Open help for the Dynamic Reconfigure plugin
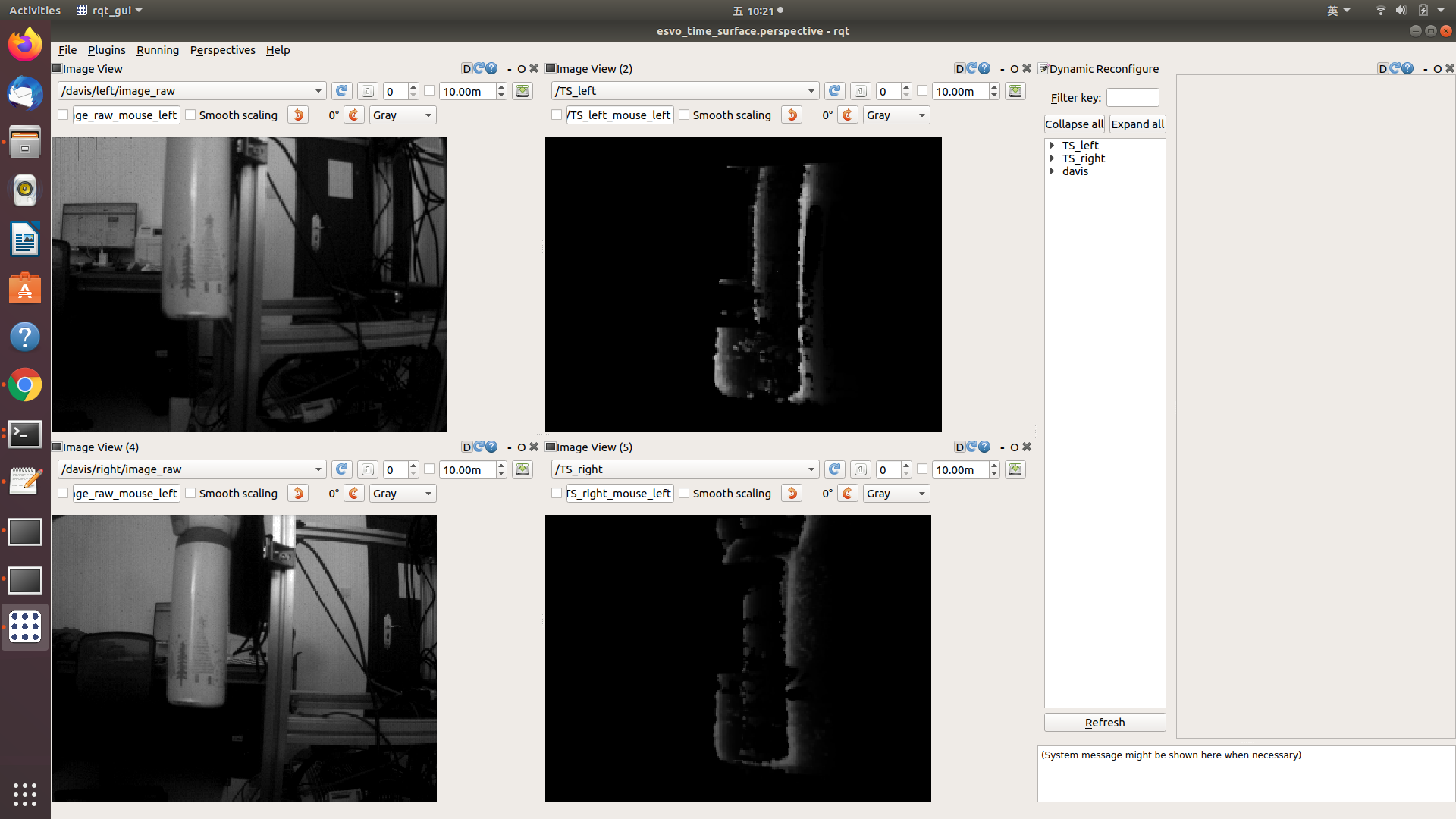The width and height of the screenshot is (1456, 819). (x=1408, y=68)
